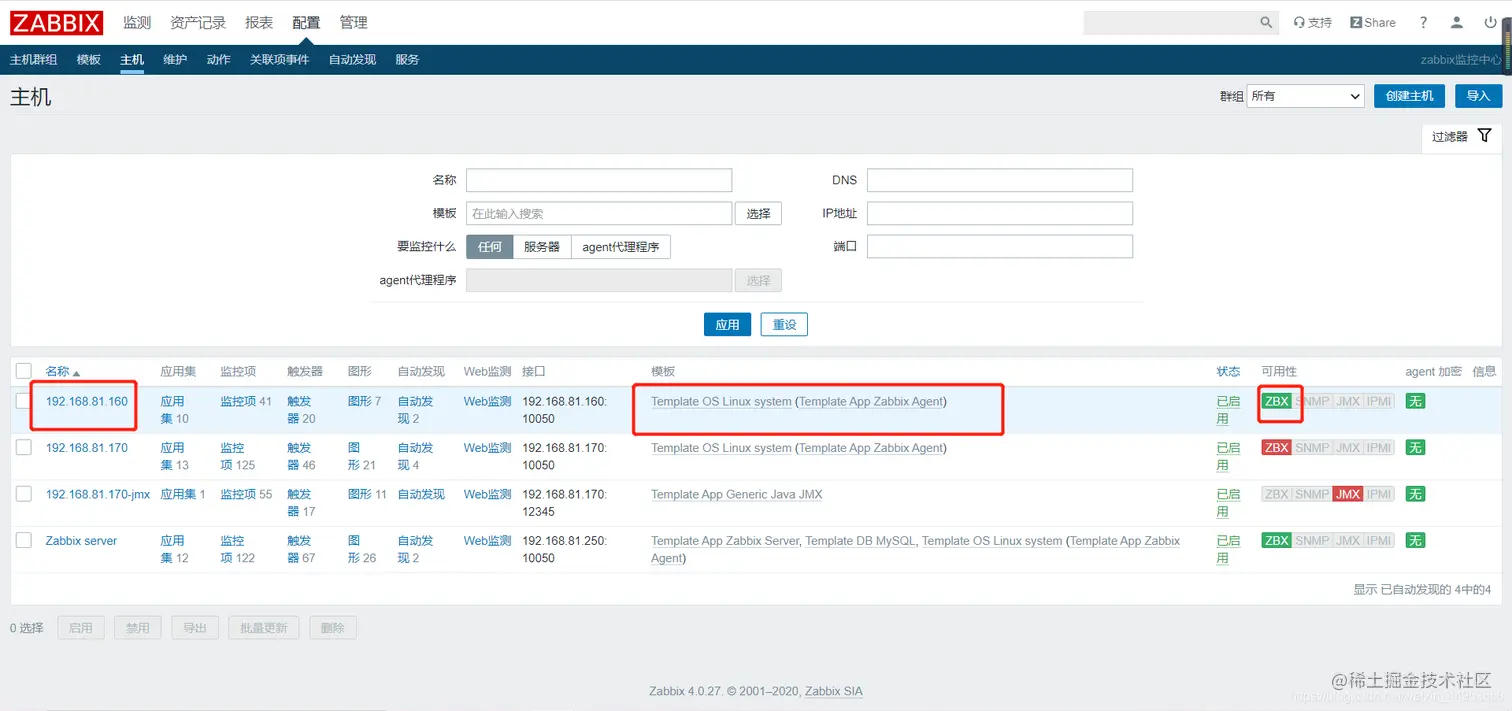Open the help question mark icon
Image resolution: width=1512 pixels, height=711 pixels.
[x=1423, y=22]
